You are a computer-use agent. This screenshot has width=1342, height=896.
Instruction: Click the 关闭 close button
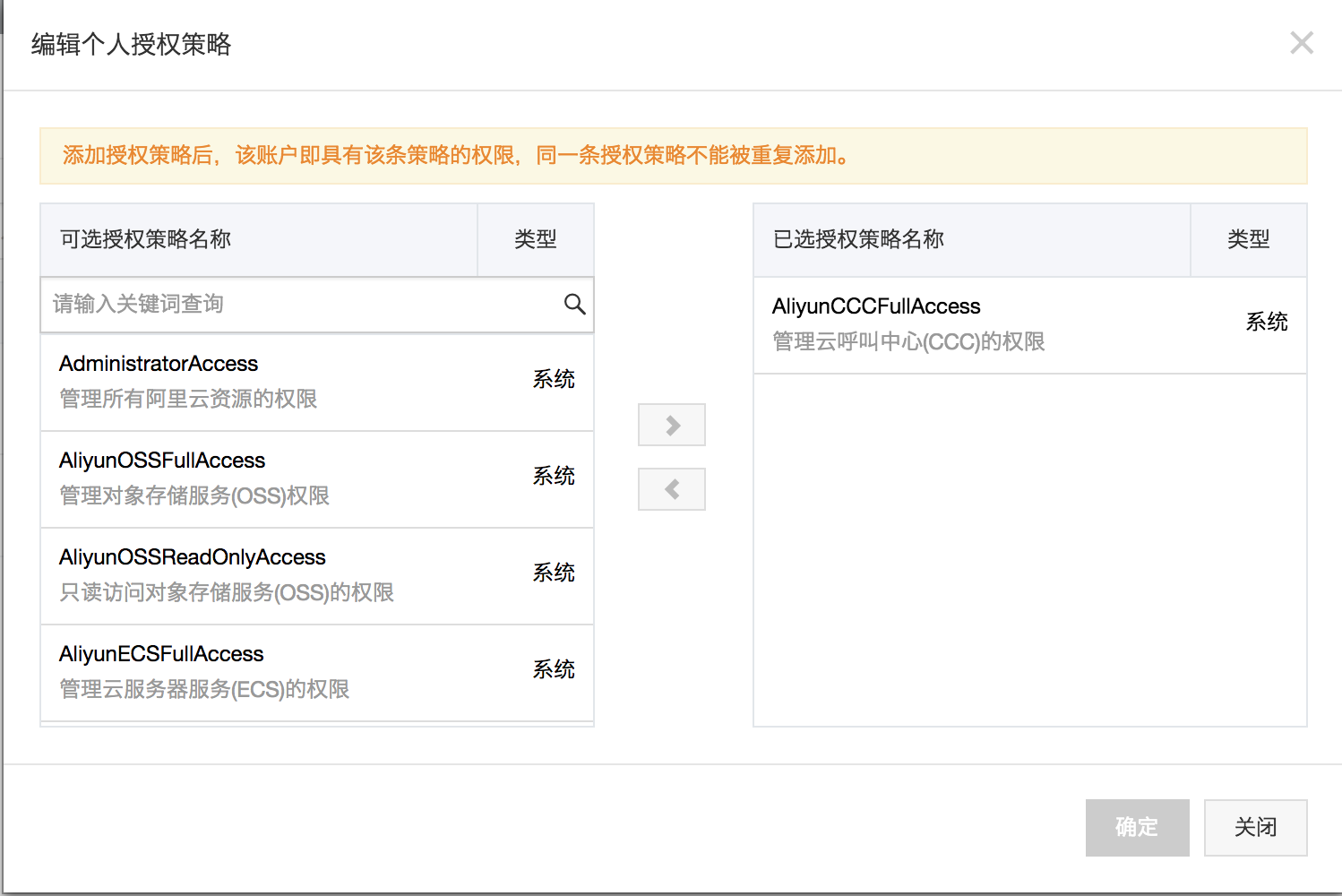pyautogui.click(x=1256, y=828)
